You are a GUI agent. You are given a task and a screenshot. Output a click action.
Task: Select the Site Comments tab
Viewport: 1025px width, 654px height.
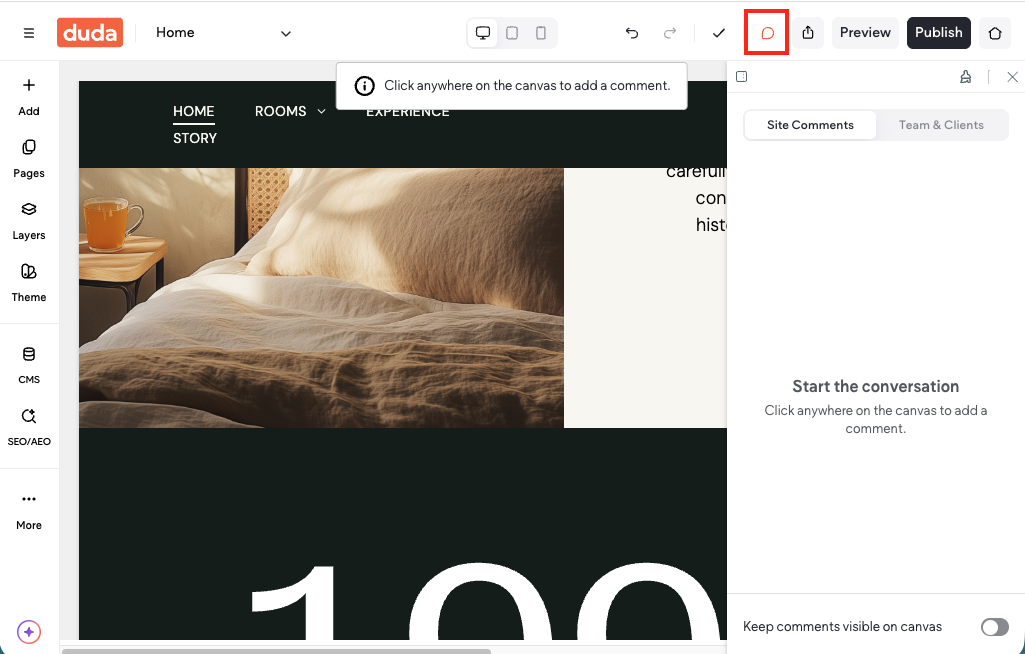click(x=810, y=125)
